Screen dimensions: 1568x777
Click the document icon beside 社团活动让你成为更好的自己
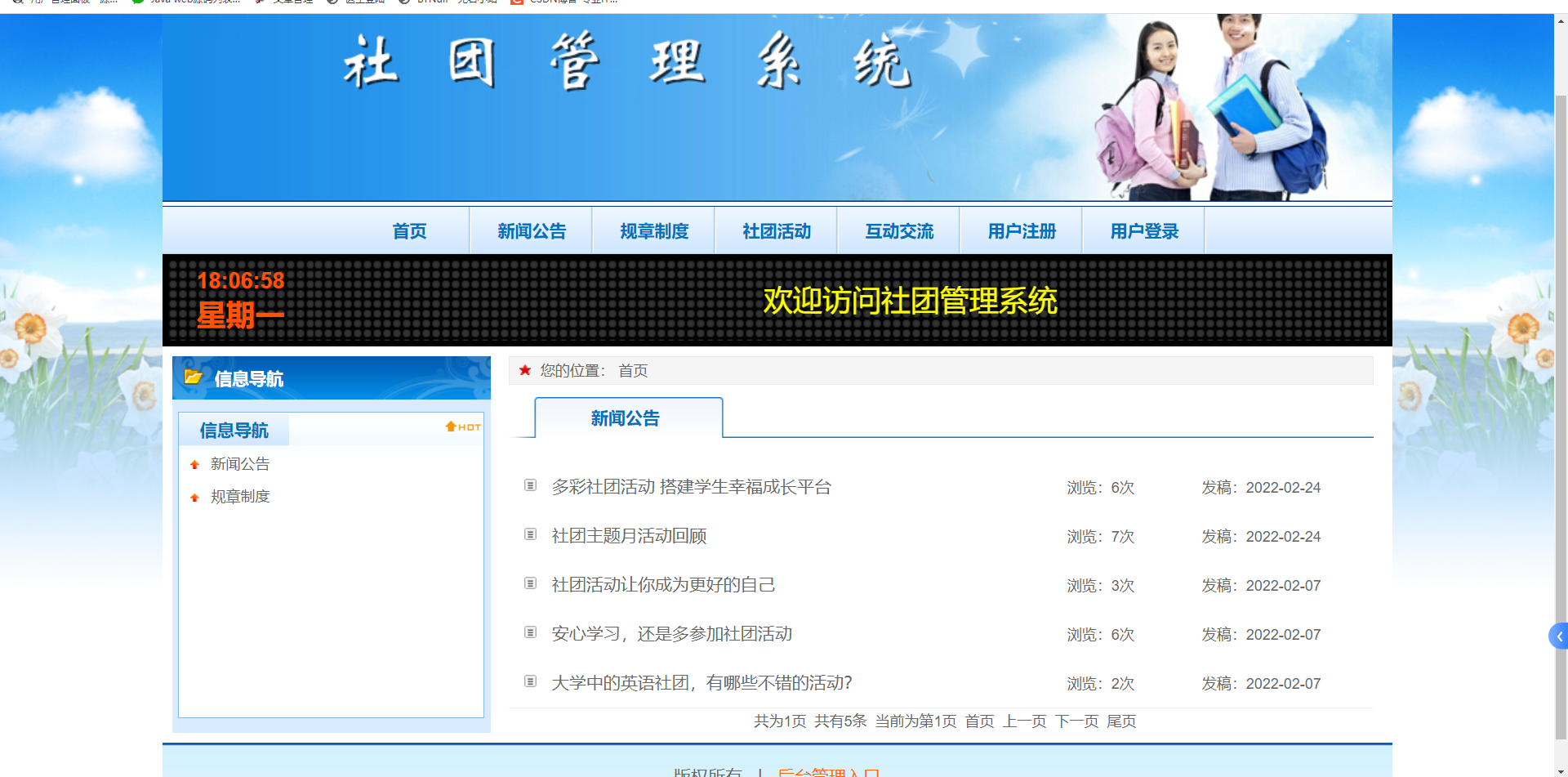(x=530, y=583)
